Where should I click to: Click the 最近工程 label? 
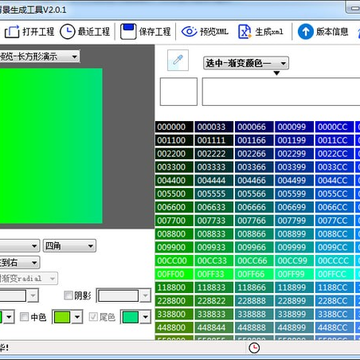[94, 32]
